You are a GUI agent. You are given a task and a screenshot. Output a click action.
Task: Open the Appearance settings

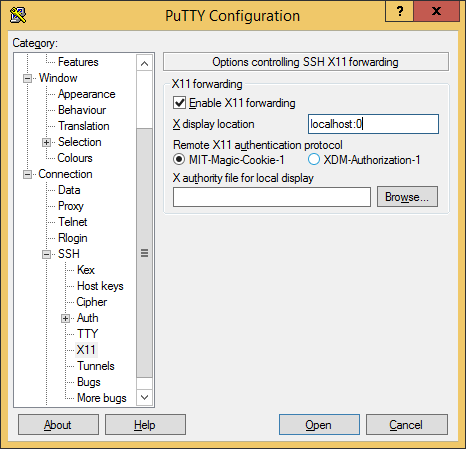point(87,94)
